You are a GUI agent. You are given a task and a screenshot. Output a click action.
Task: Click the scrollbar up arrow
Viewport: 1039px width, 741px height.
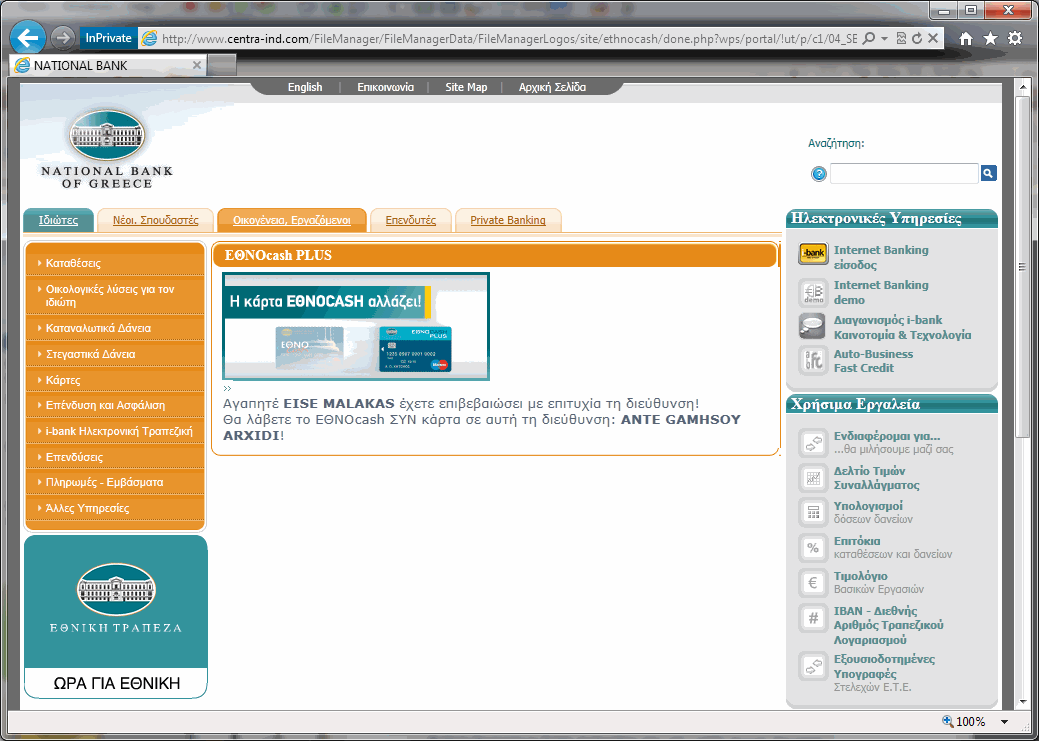pos(1022,87)
